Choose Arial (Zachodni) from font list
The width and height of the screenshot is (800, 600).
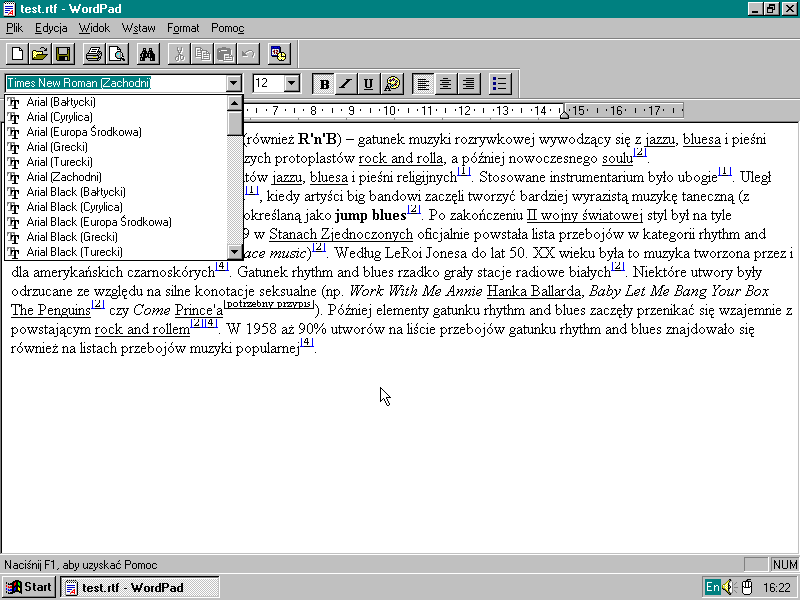pos(116,177)
